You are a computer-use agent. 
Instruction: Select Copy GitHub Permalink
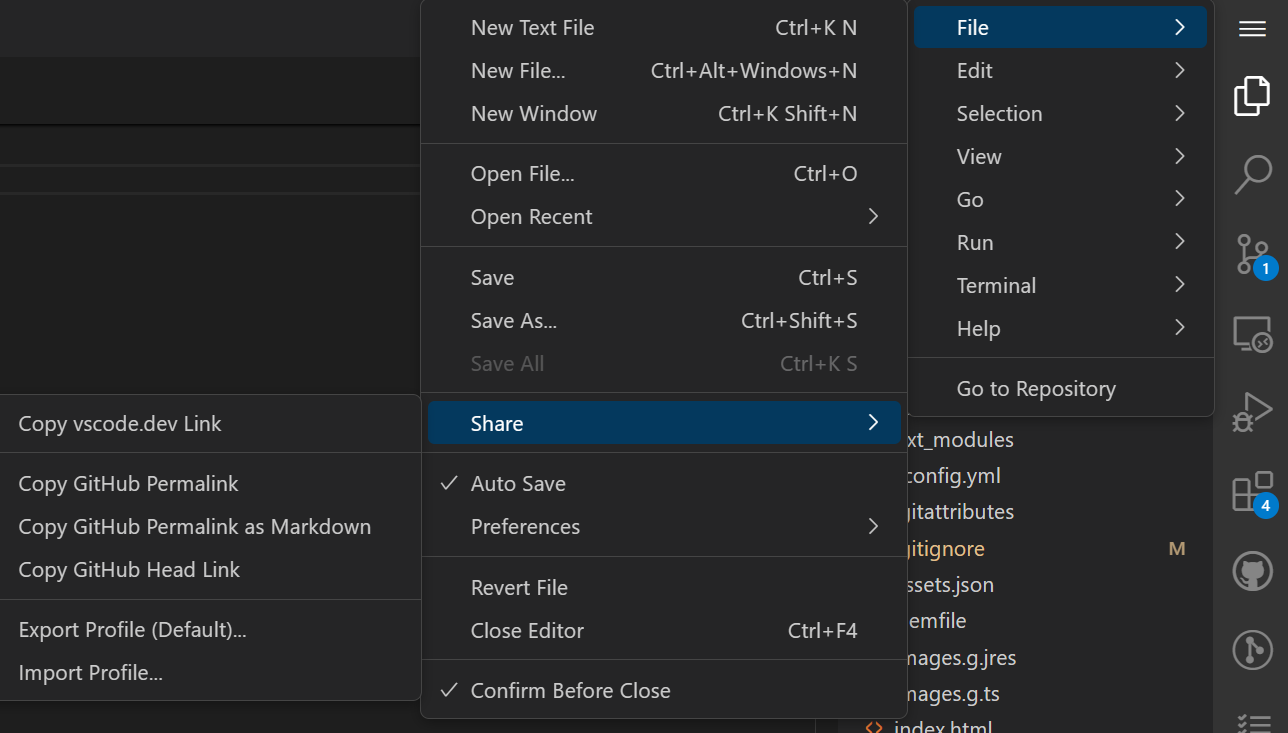[x=209, y=484]
